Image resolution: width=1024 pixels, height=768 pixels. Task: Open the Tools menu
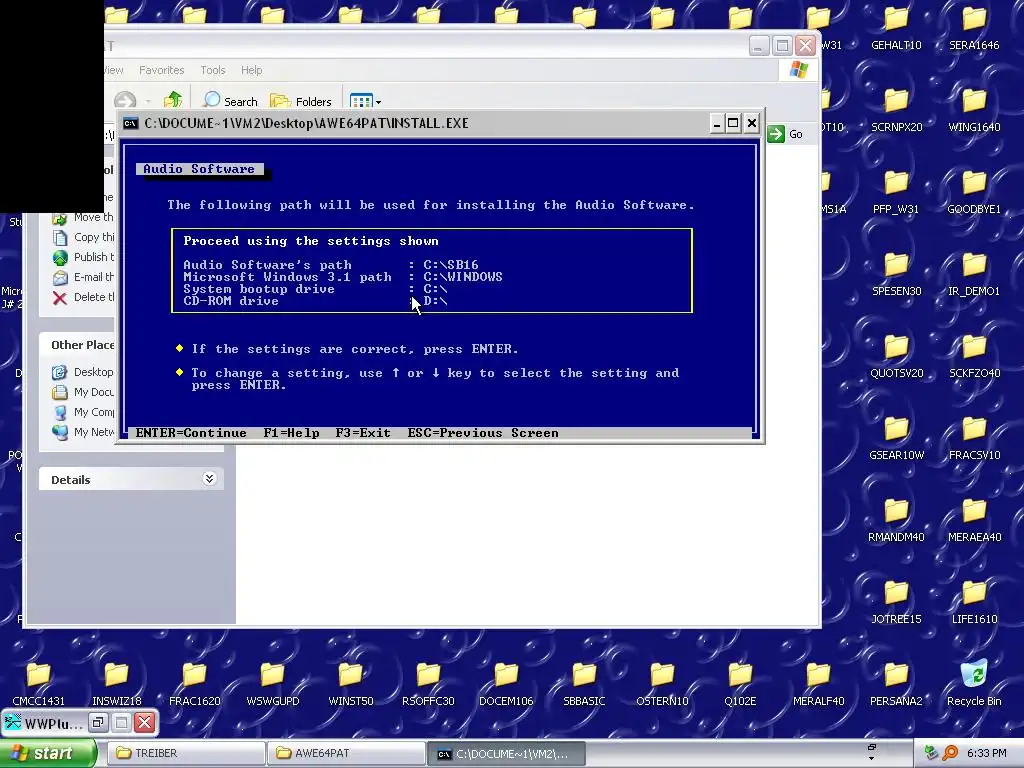point(213,70)
